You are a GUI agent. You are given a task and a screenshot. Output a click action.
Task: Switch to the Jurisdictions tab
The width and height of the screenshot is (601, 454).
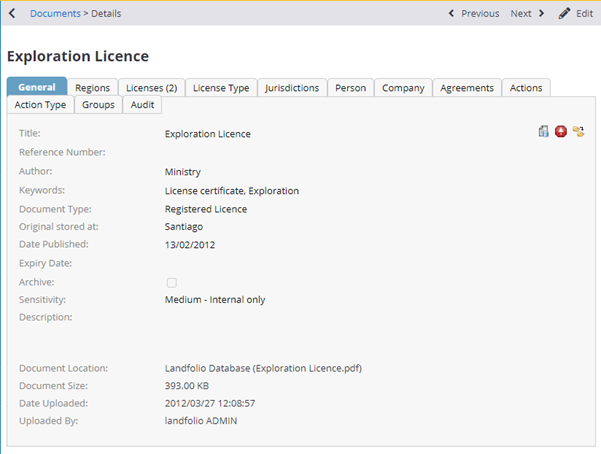pos(292,88)
